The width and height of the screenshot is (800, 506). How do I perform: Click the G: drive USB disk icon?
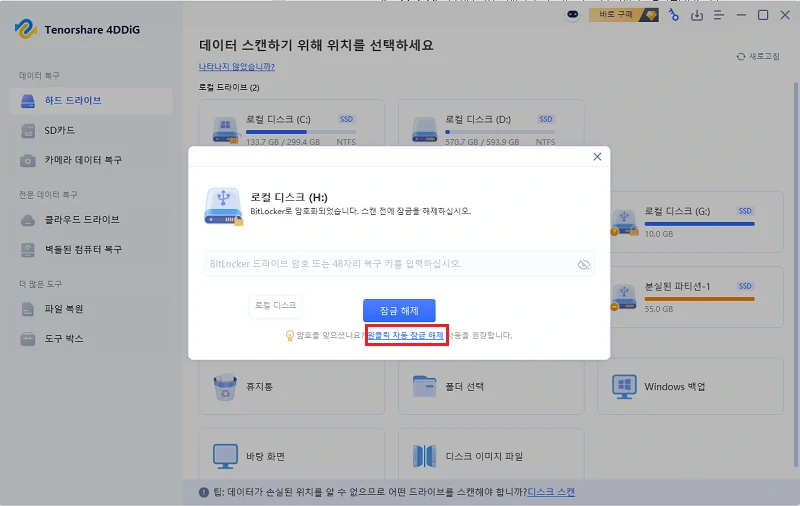tap(624, 222)
